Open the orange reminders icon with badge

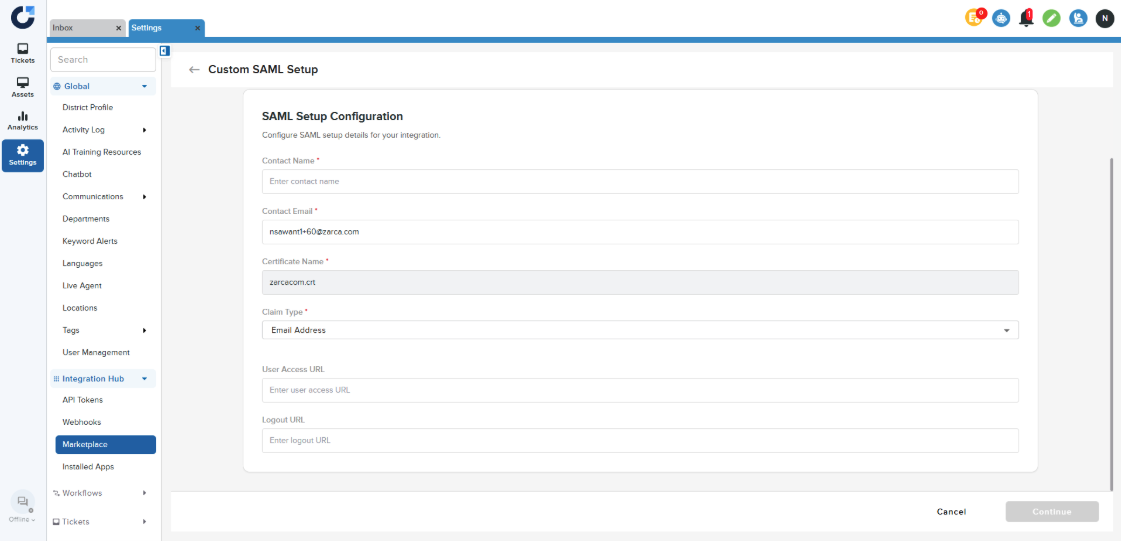click(974, 18)
